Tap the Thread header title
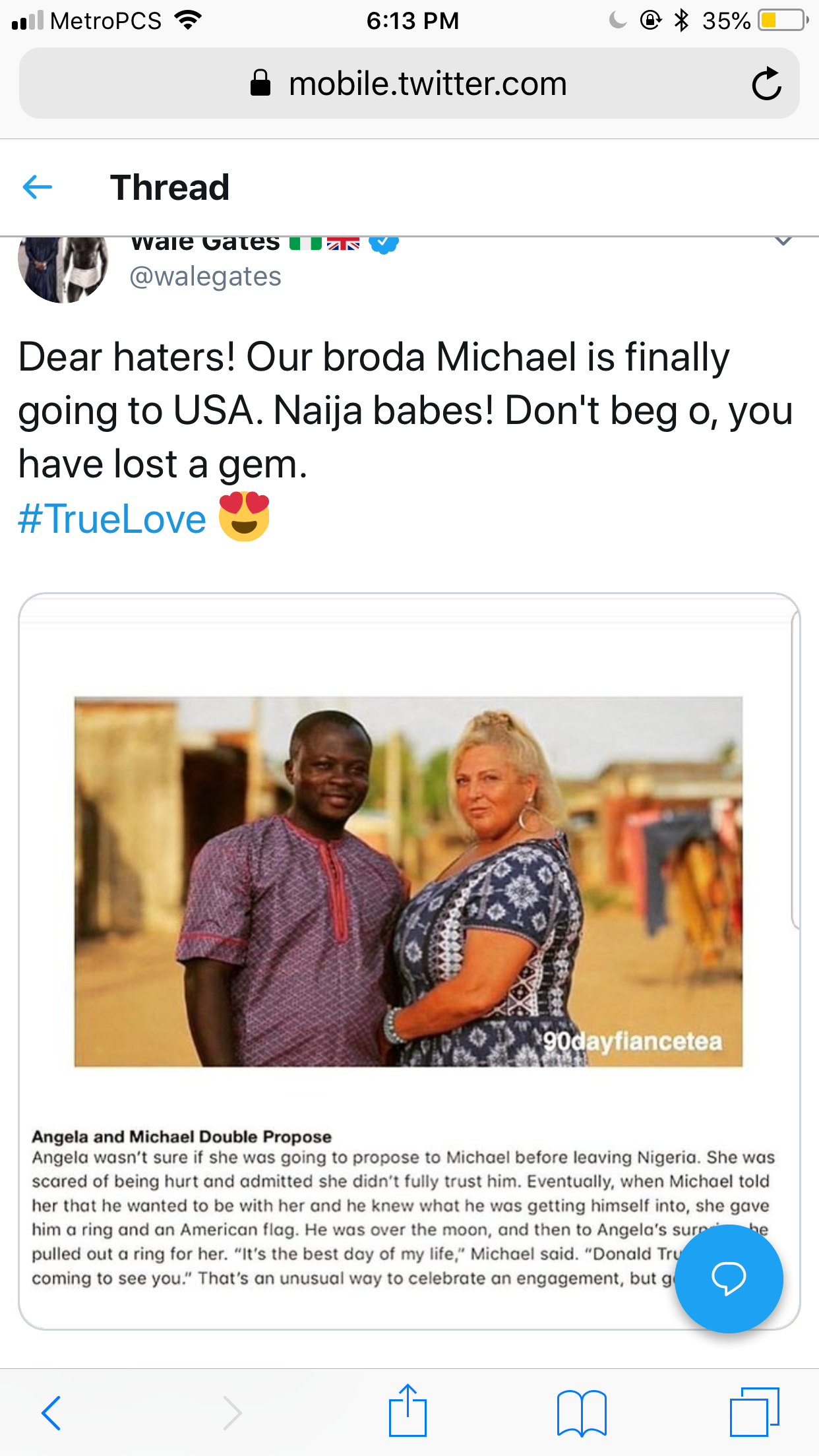Viewport: 819px width, 1456px height. point(169,187)
